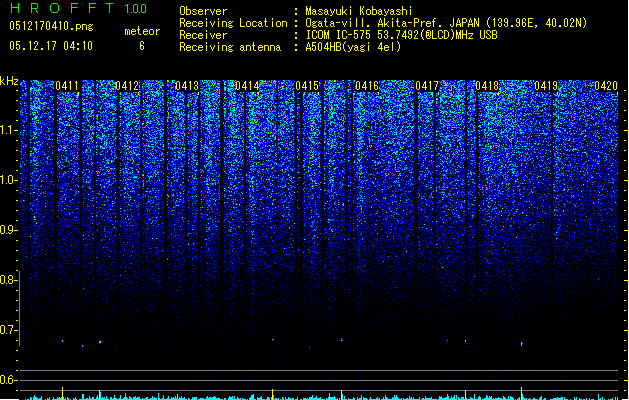Click the 0.8 kHz axis label
629x400 pixels.
pos(8,280)
